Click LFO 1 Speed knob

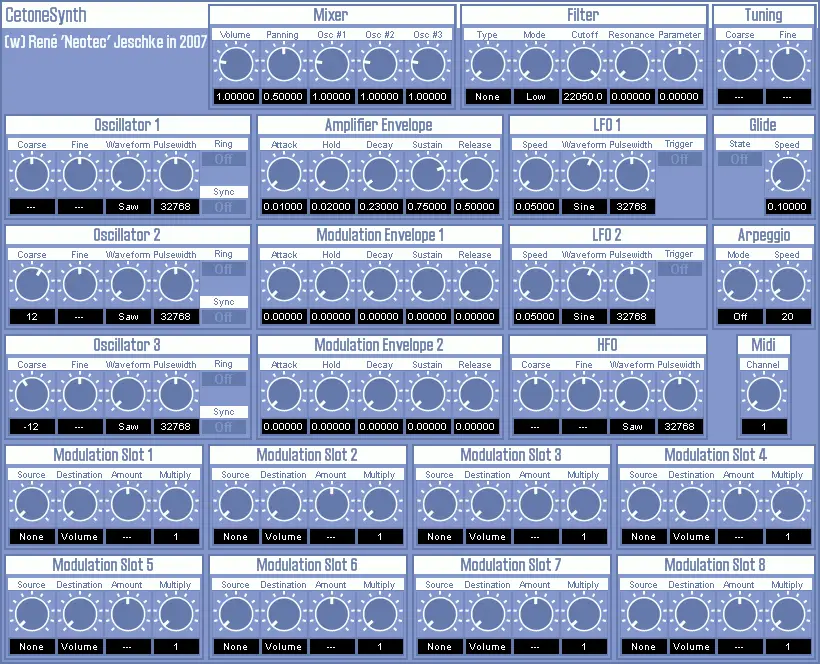pyautogui.click(x=536, y=174)
